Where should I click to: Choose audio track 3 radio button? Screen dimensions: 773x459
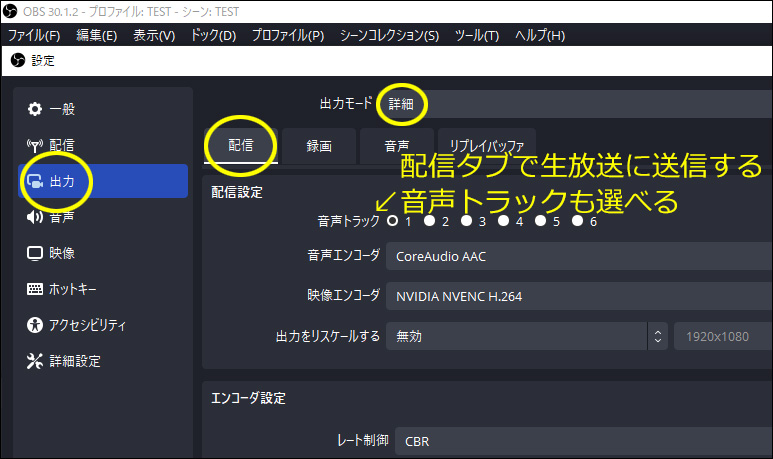coord(466,221)
